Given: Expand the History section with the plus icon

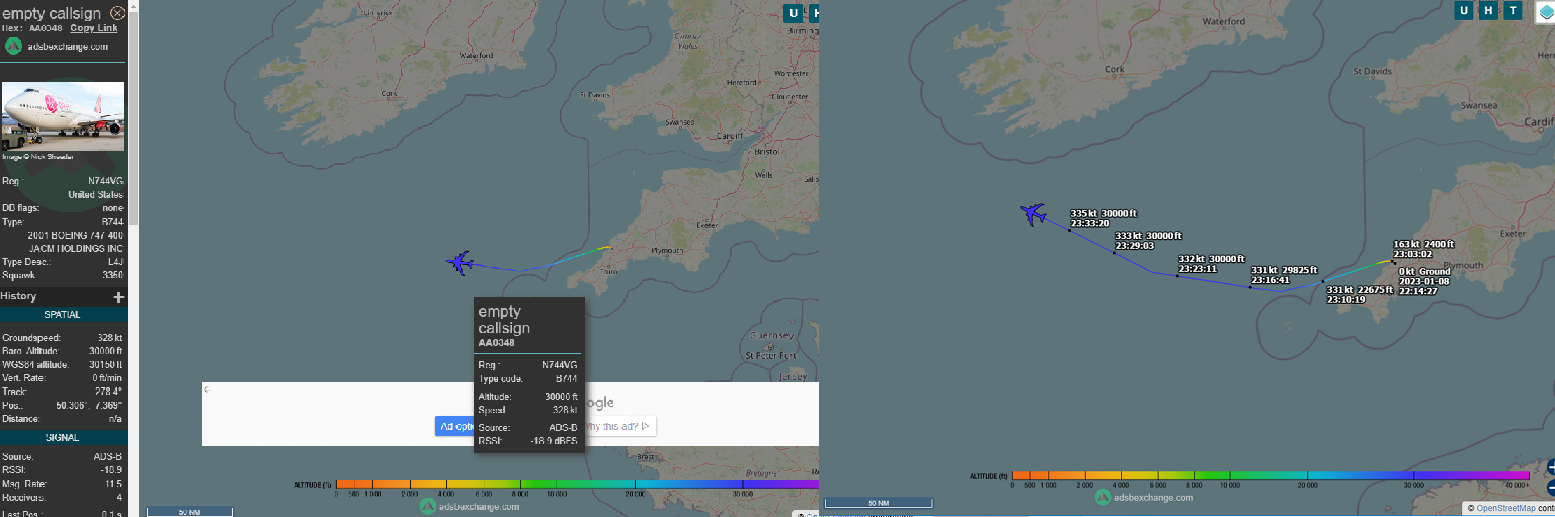Looking at the screenshot, I should click(118, 297).
